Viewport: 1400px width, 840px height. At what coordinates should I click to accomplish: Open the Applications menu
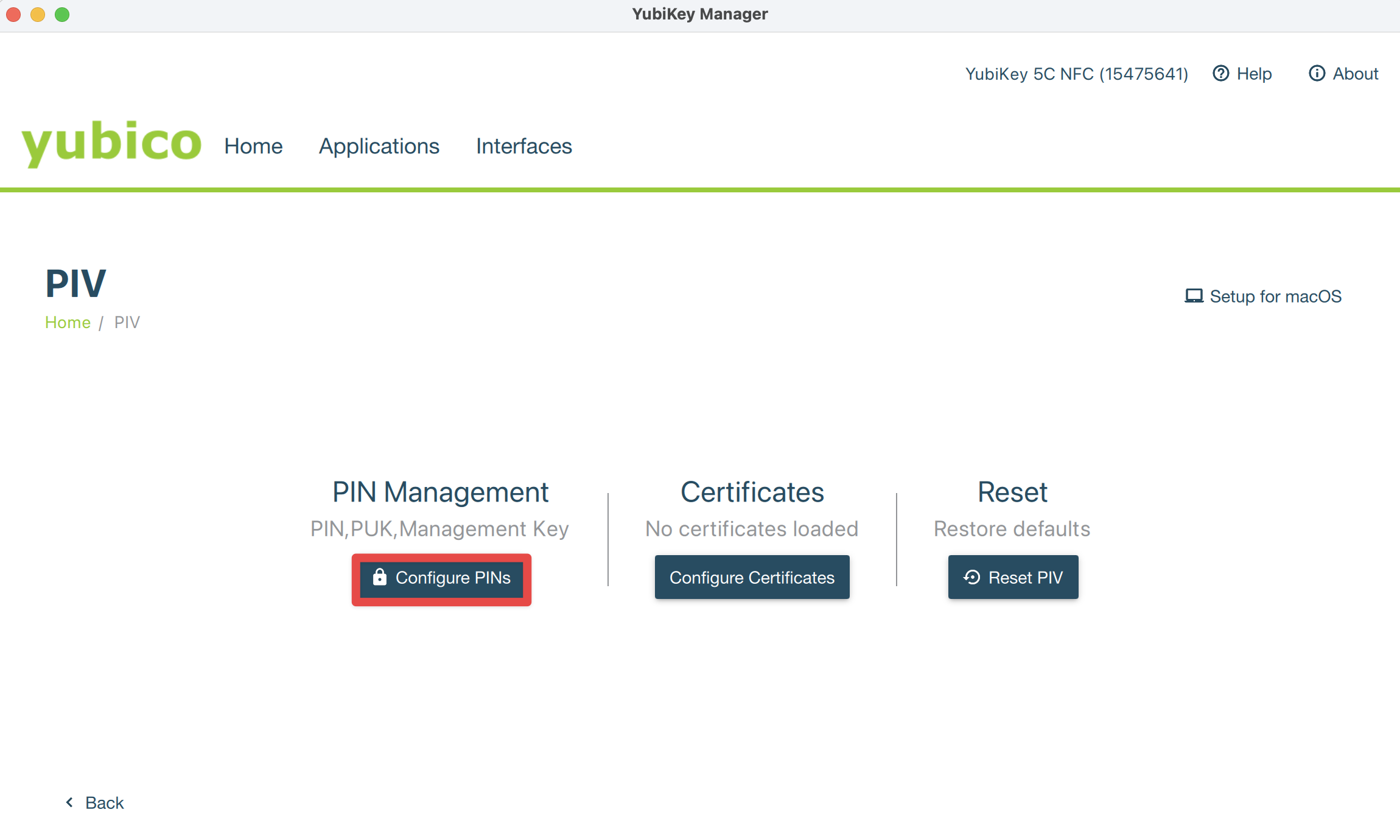[379, 146]
